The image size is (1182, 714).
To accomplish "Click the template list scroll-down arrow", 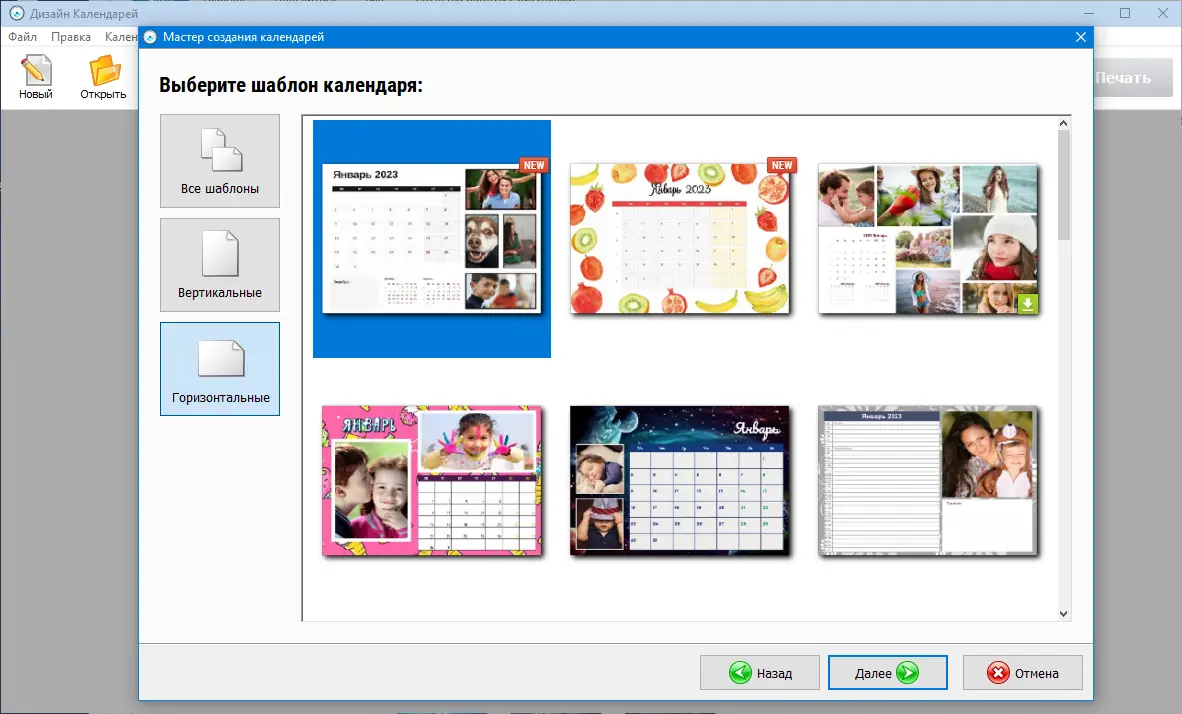I will pyautogui.click(x=1063, y=614).
